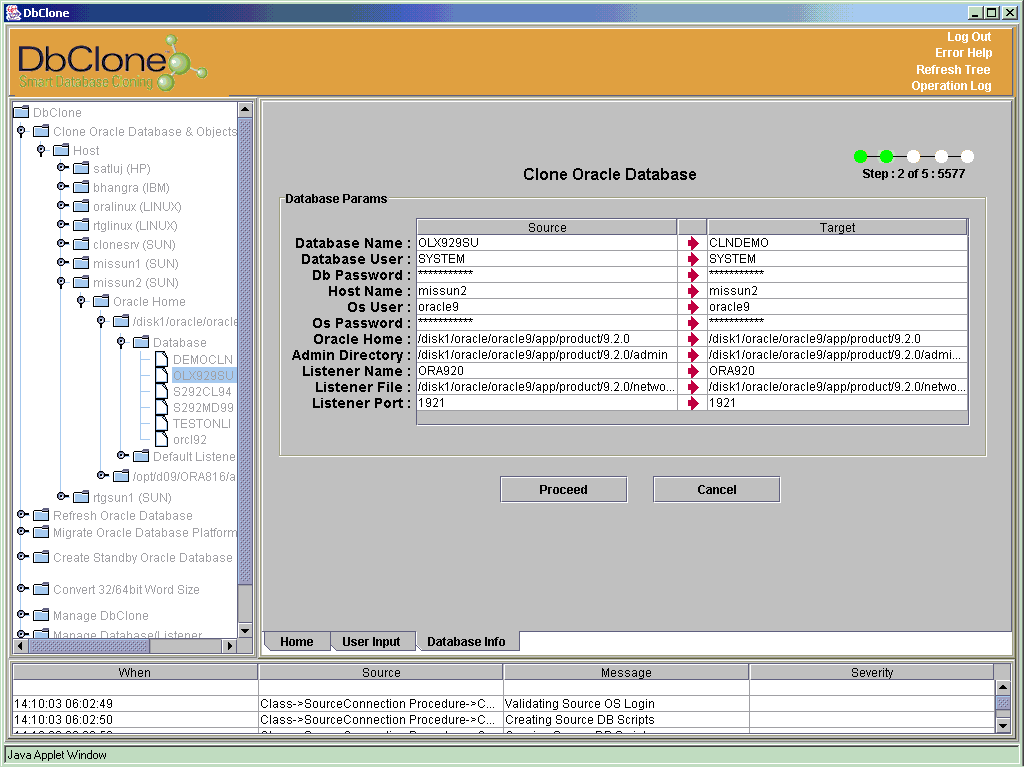The width and height of the screenshot is (1024, 768).
Task: Click the Log Out link
Action: (x=969, y=37)
